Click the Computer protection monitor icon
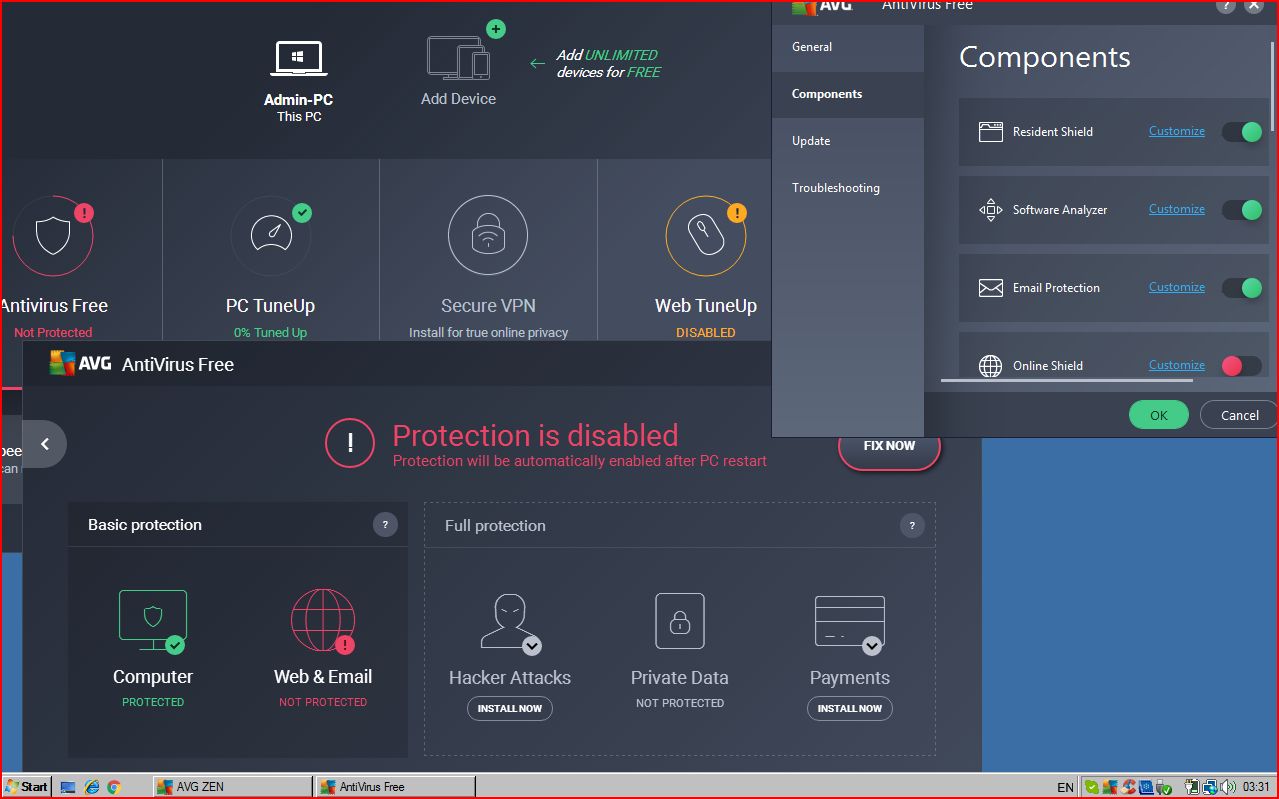Image resolution: width=1279 pixels, height=799 pixels. tap(153, 617)
